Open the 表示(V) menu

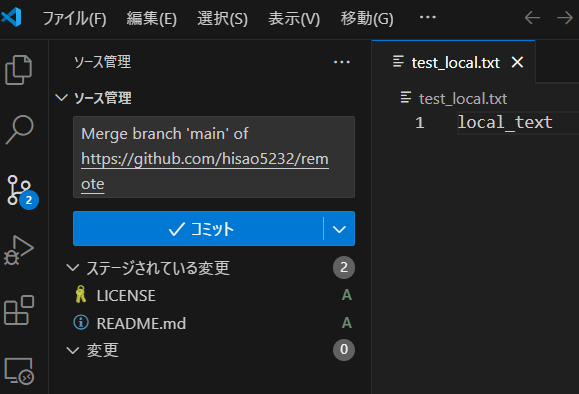(294, 18)
